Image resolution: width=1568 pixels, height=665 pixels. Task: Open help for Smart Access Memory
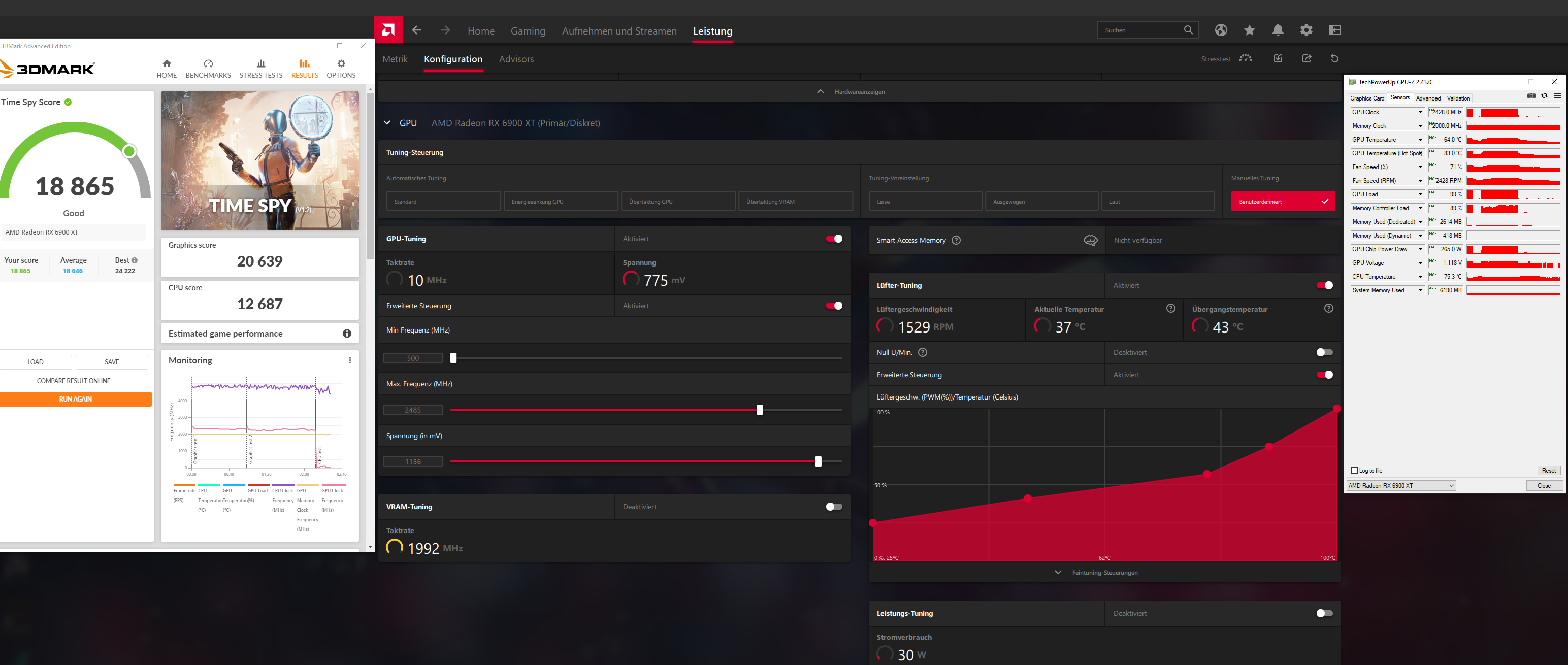956,240
